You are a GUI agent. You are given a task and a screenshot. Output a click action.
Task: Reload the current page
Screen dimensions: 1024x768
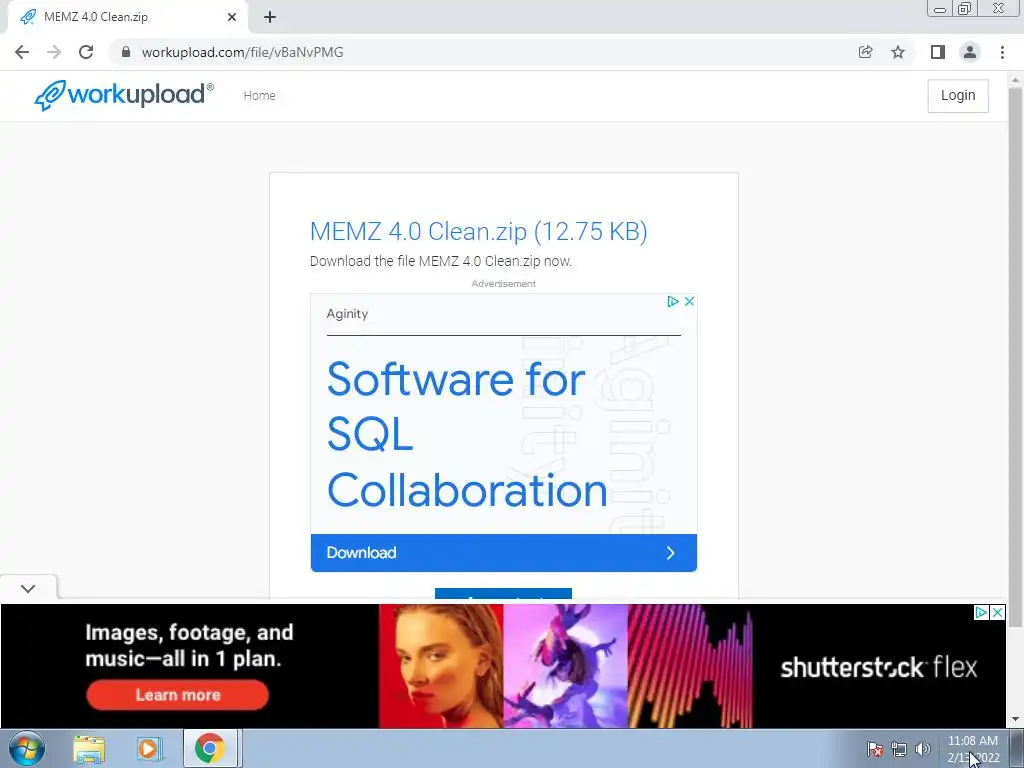(86, 52)
